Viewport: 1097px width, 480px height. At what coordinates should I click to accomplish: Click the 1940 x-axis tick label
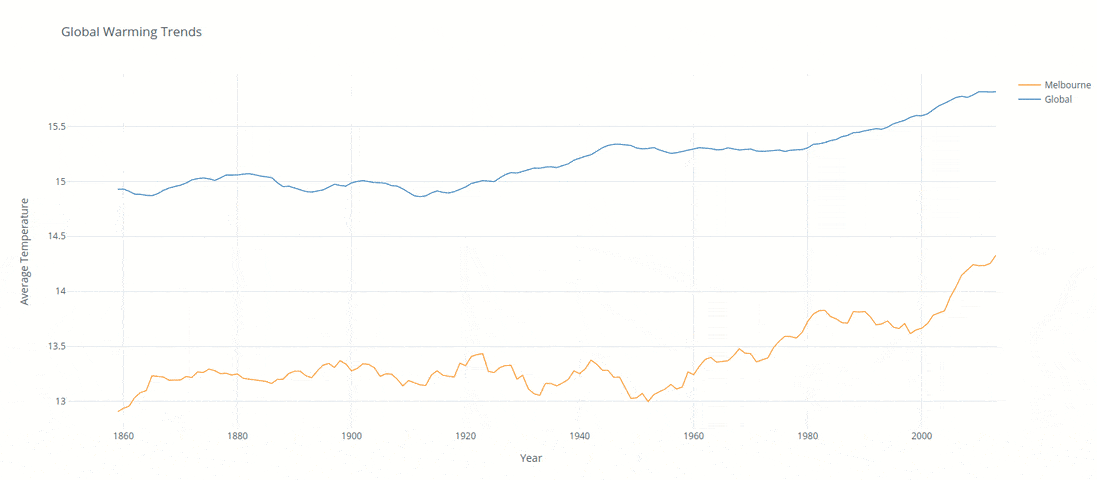[x=579, y=436]
